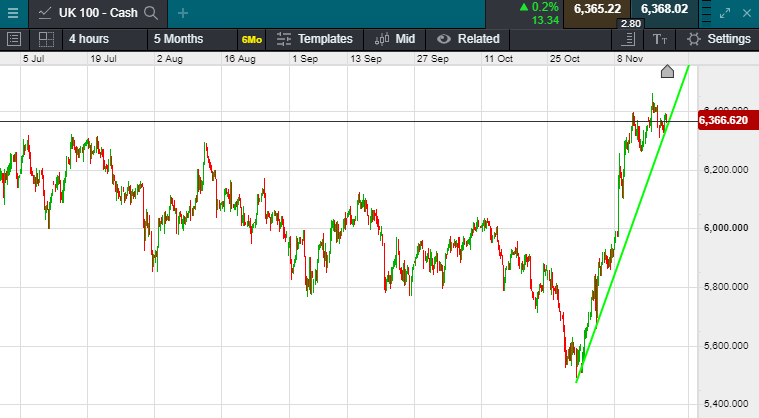Click the red 6,366.620 current price label
The height and width of the screenshot is (418, 759).
[723, 121]
